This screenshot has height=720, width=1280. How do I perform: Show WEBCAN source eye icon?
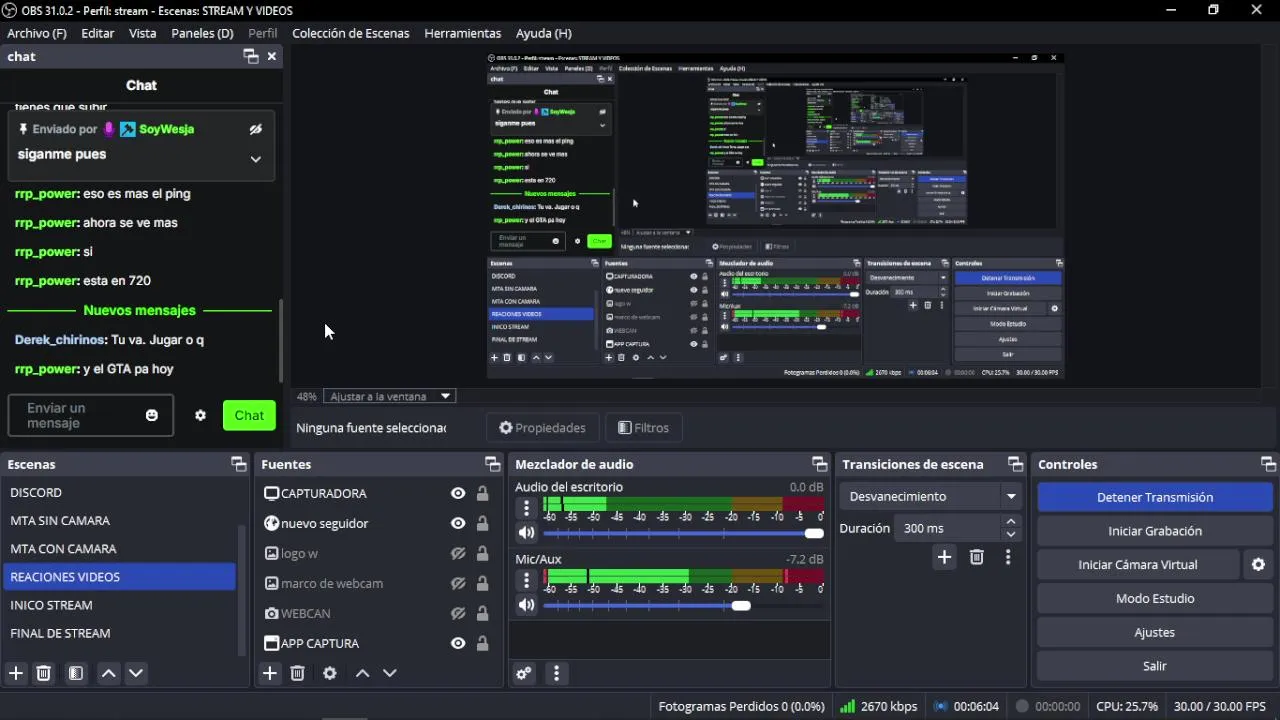458,613
